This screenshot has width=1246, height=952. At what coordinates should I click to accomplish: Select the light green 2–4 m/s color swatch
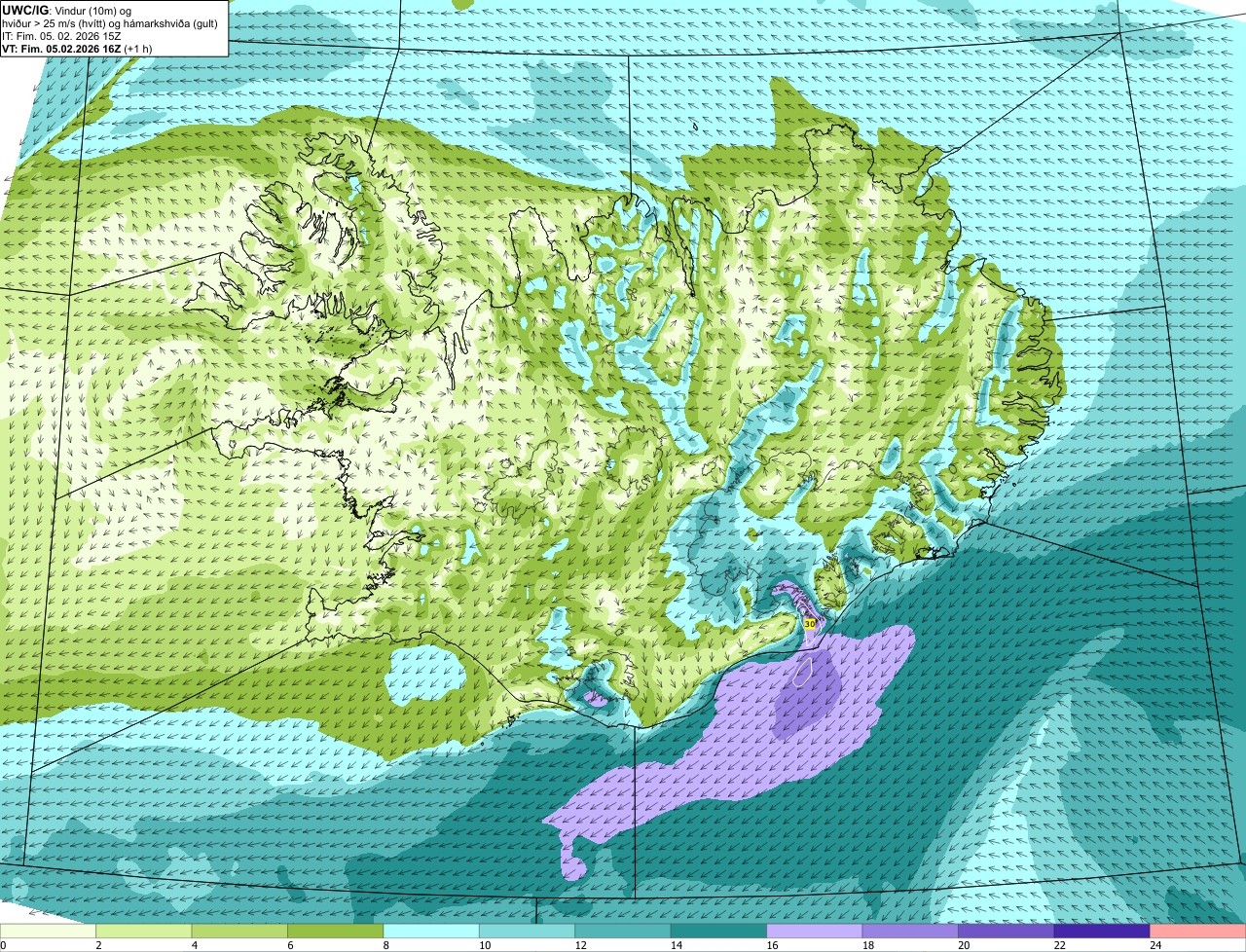(x=144, y=932)
